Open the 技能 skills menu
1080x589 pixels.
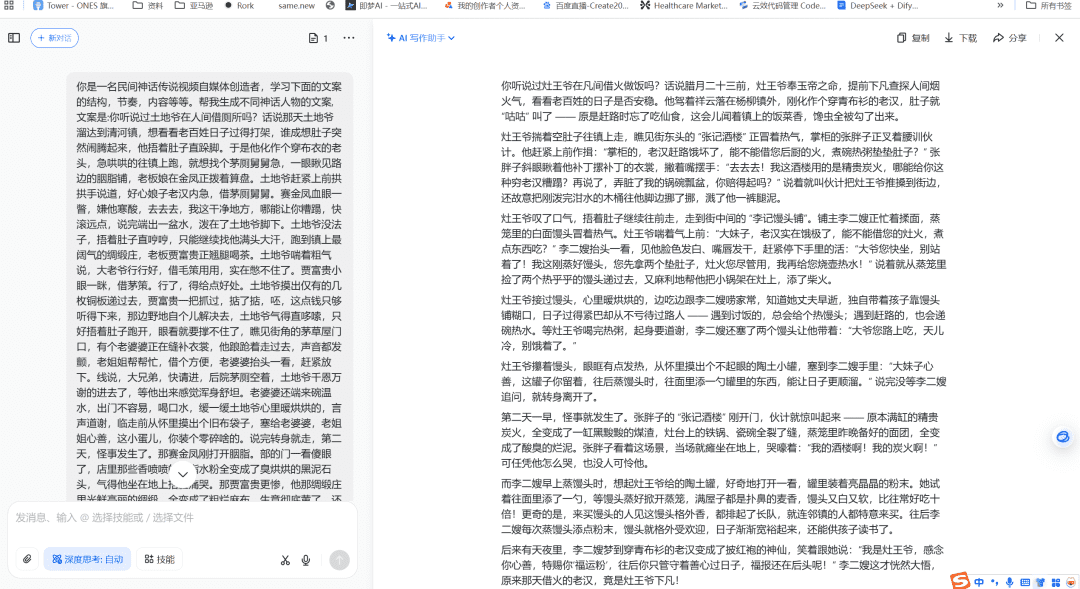coord(159,559)
